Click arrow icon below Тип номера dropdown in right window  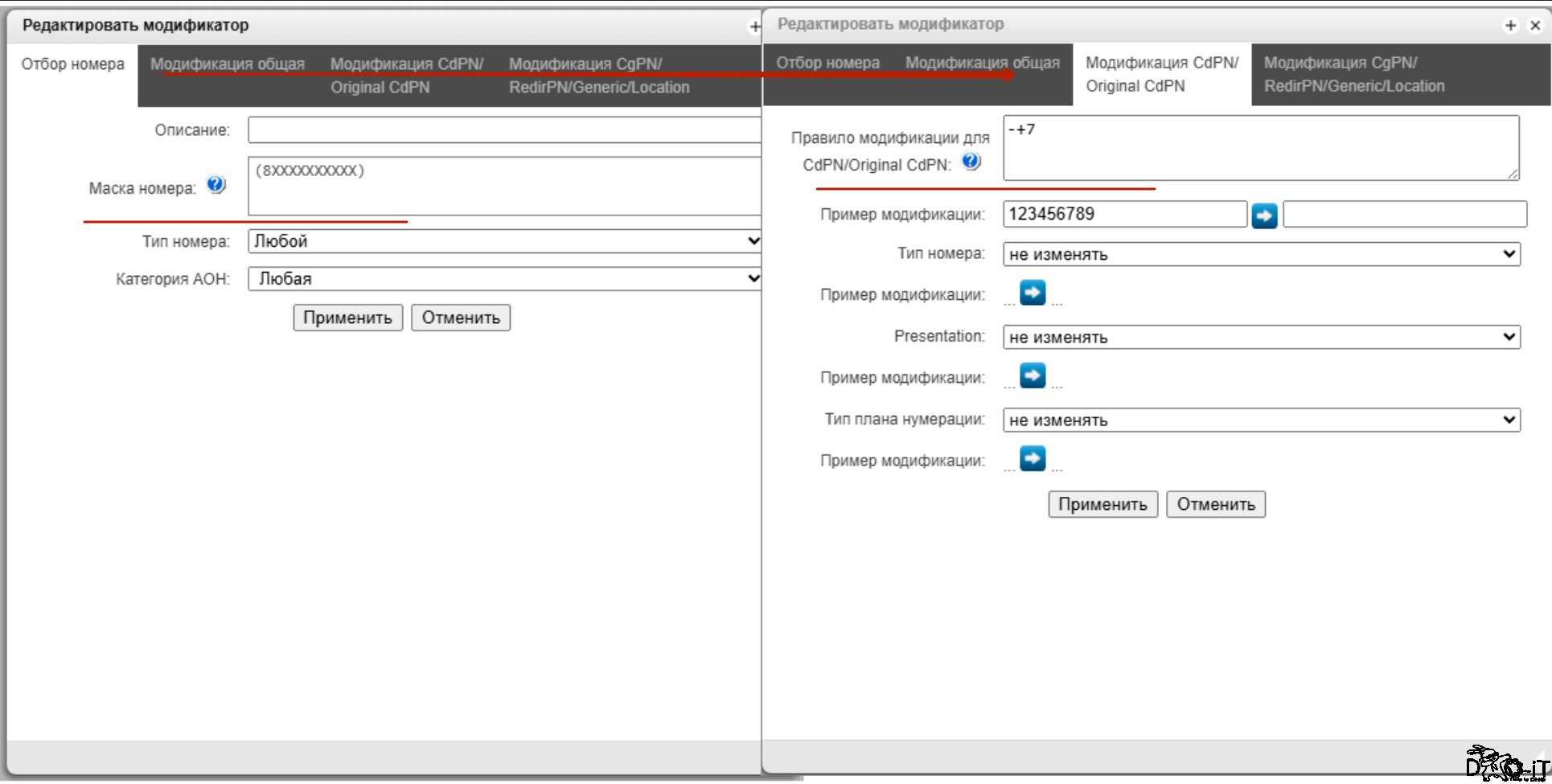[x=1033, y=293]
